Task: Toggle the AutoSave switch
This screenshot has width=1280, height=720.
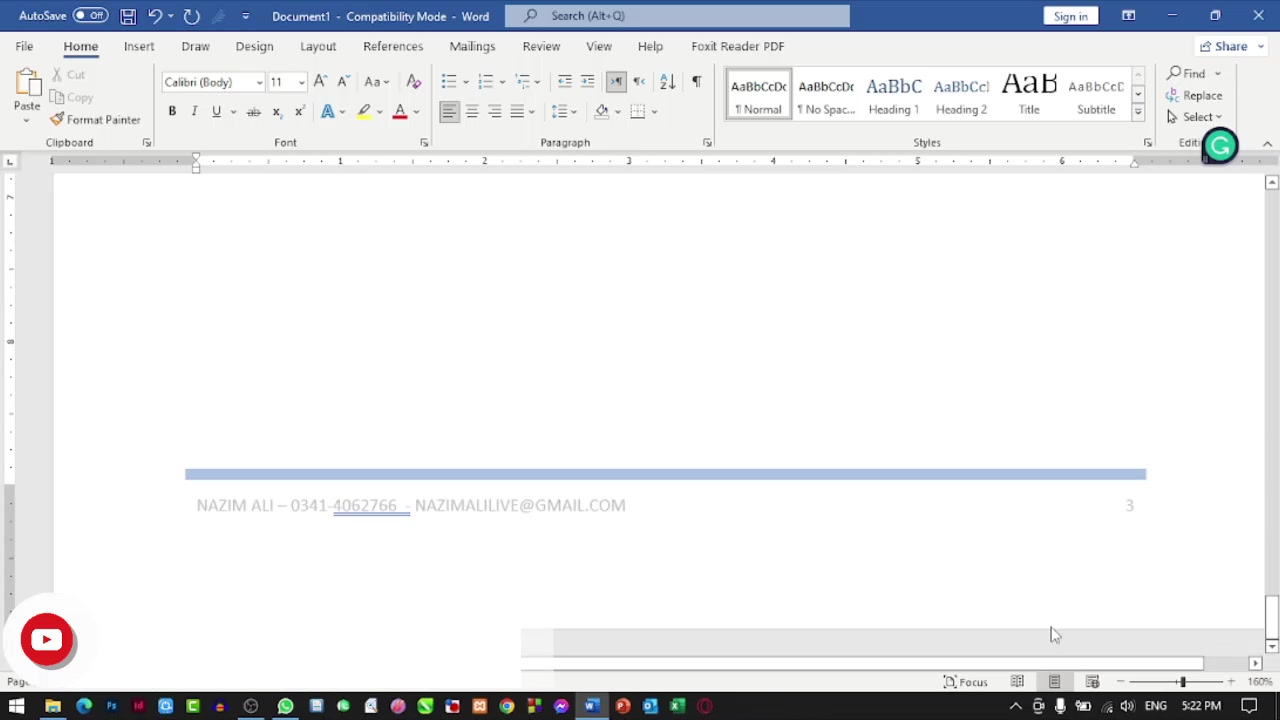Action: coord(90,15)
